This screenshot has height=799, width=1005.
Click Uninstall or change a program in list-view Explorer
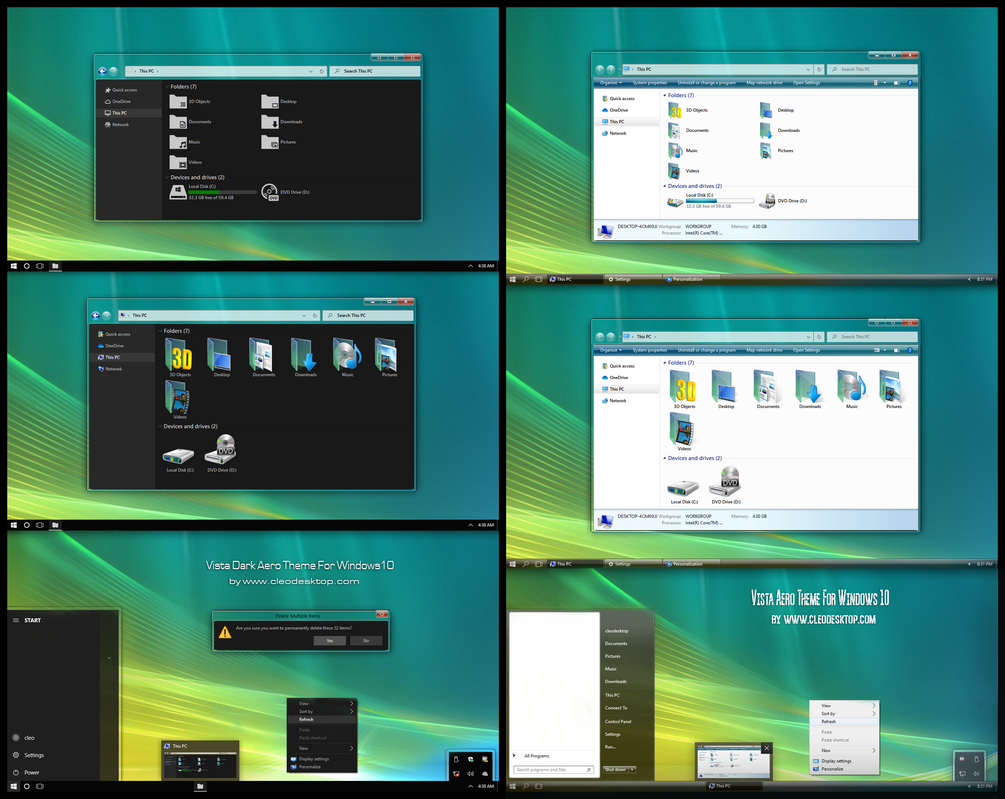[706, 83]
